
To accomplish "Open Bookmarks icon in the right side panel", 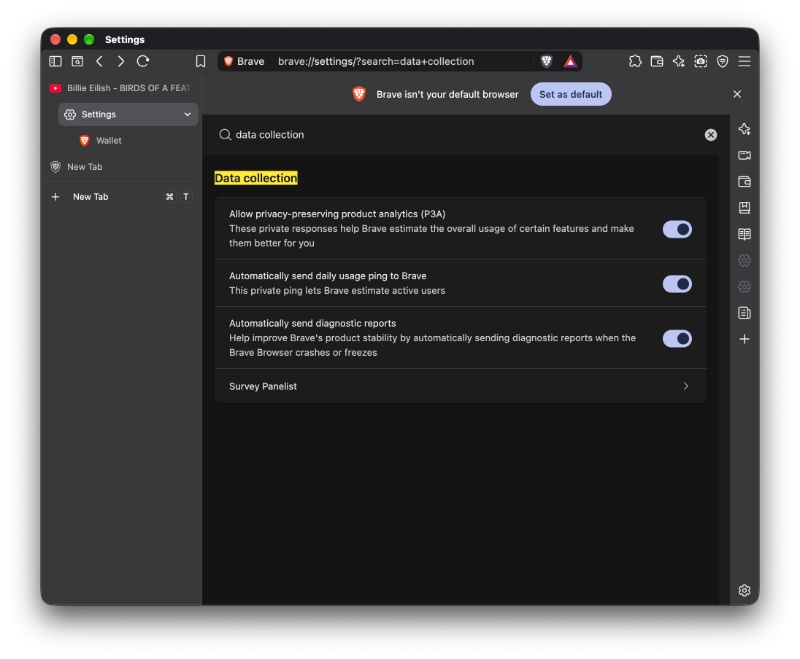I will [x=744, y=208].
